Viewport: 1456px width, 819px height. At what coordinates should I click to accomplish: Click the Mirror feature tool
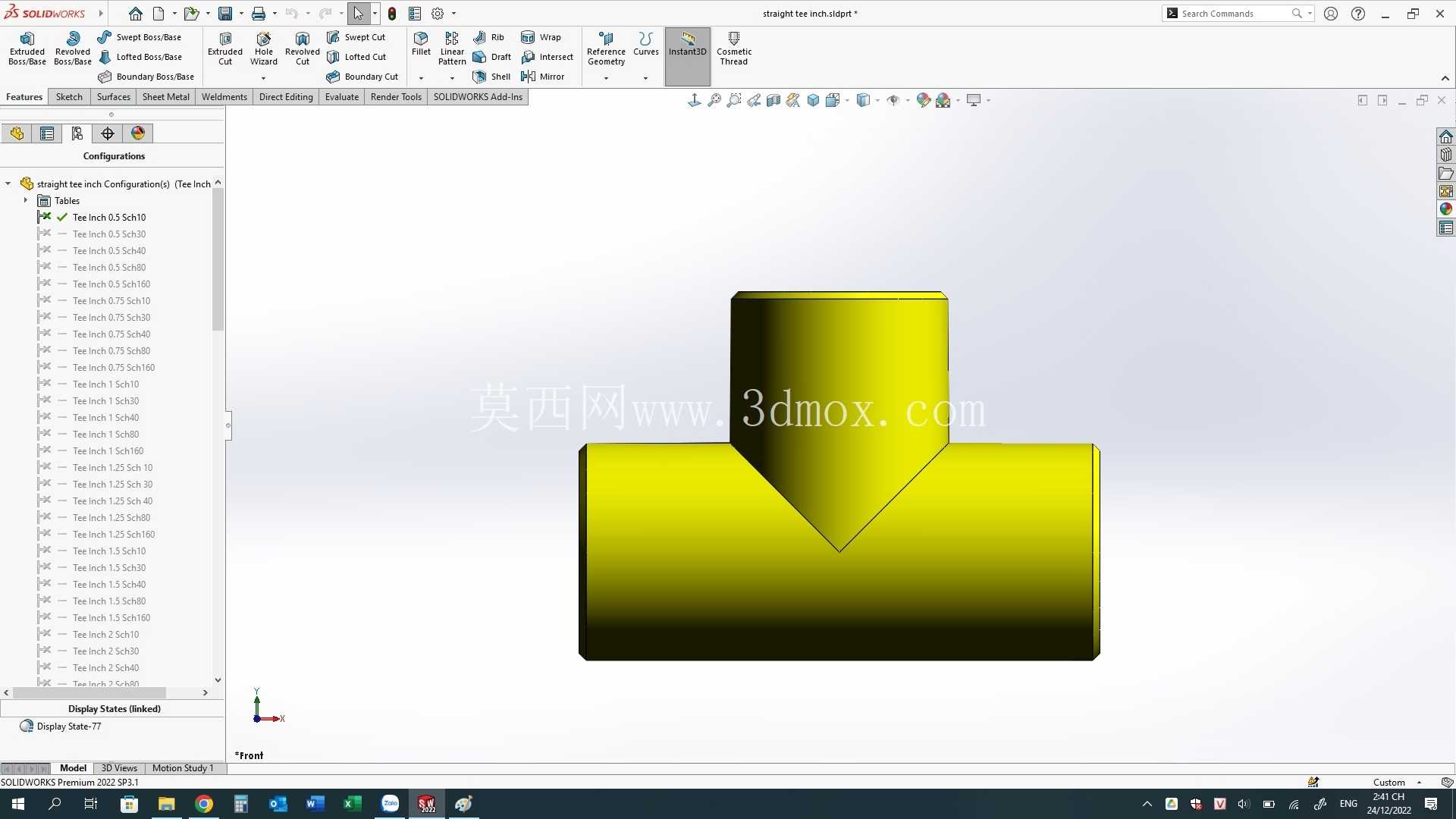point(542,77)
